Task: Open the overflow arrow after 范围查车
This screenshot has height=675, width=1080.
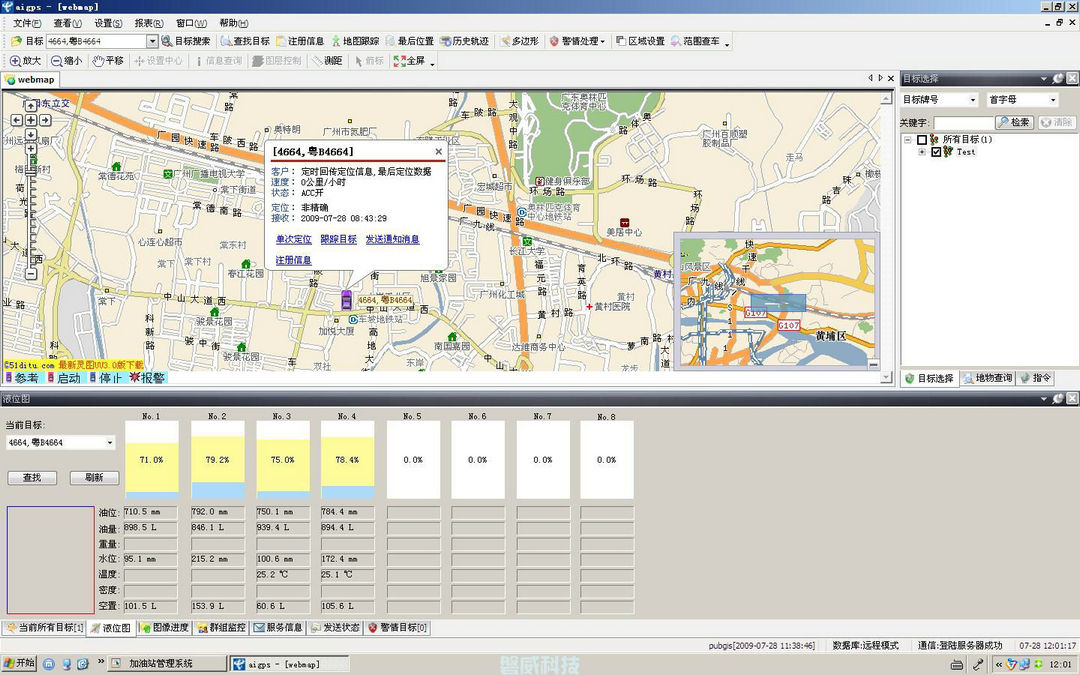Action: point(727,43)
